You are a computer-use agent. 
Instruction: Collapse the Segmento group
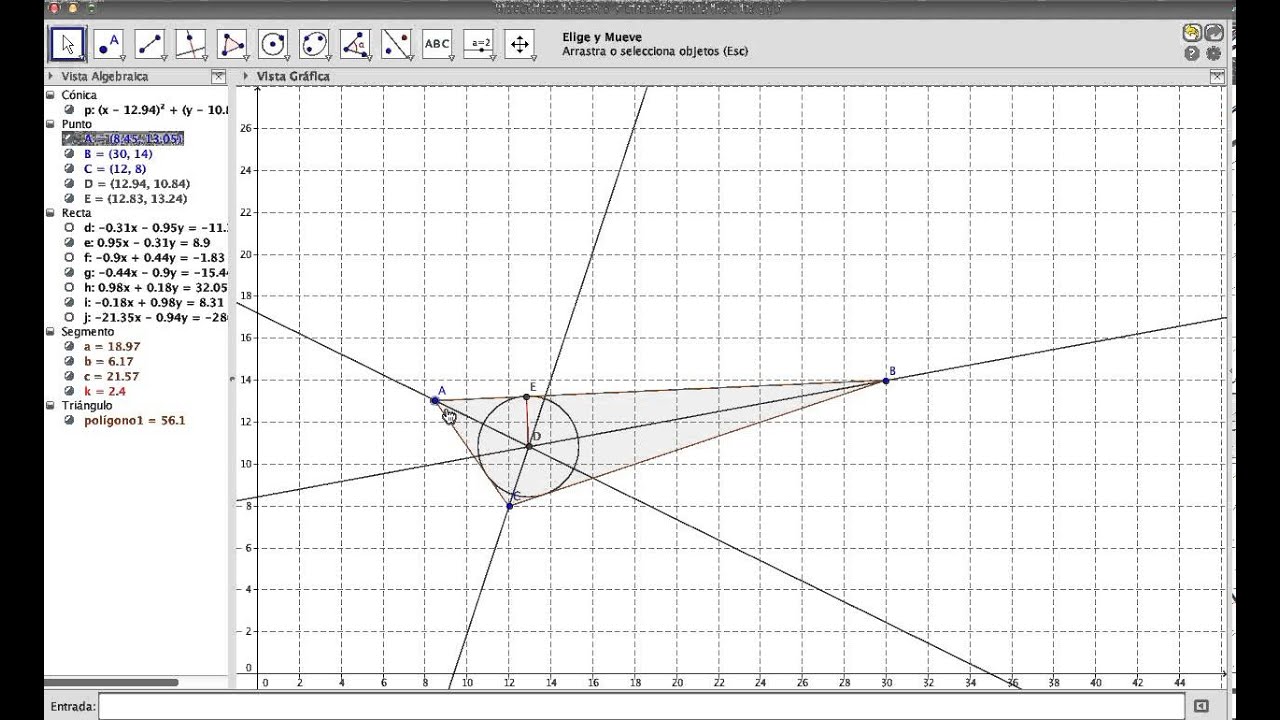point(51,332)
